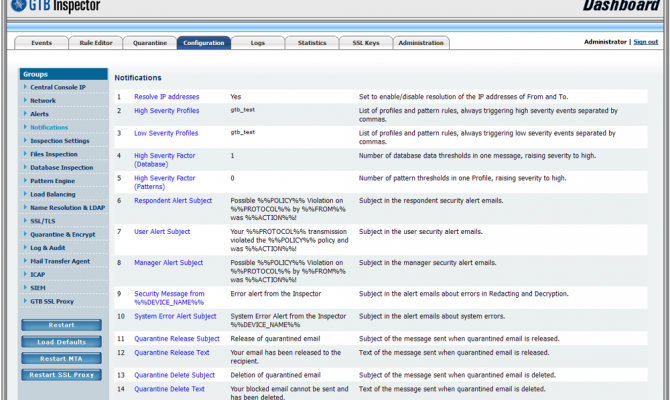Click the GTB Inspector logo icon
The height and width of the screenshot is (400, 670).
[x=18, y=5]
